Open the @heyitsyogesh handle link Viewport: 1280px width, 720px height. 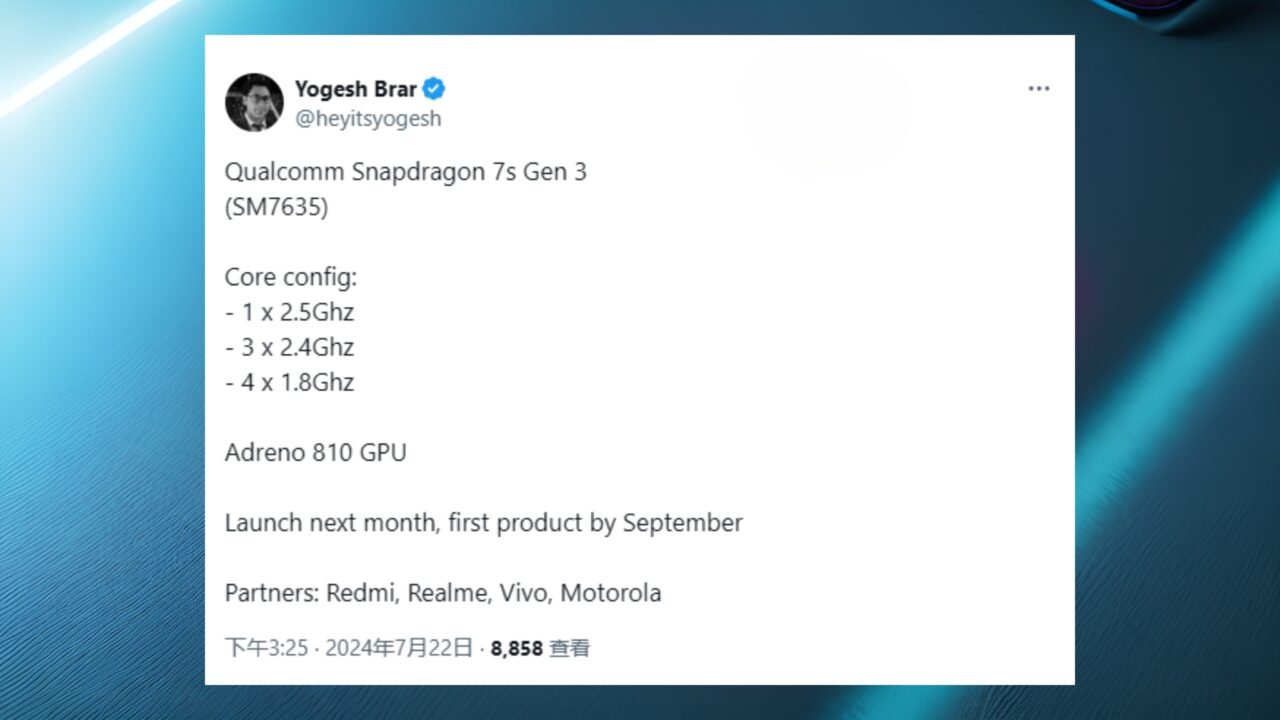point(368,119)
